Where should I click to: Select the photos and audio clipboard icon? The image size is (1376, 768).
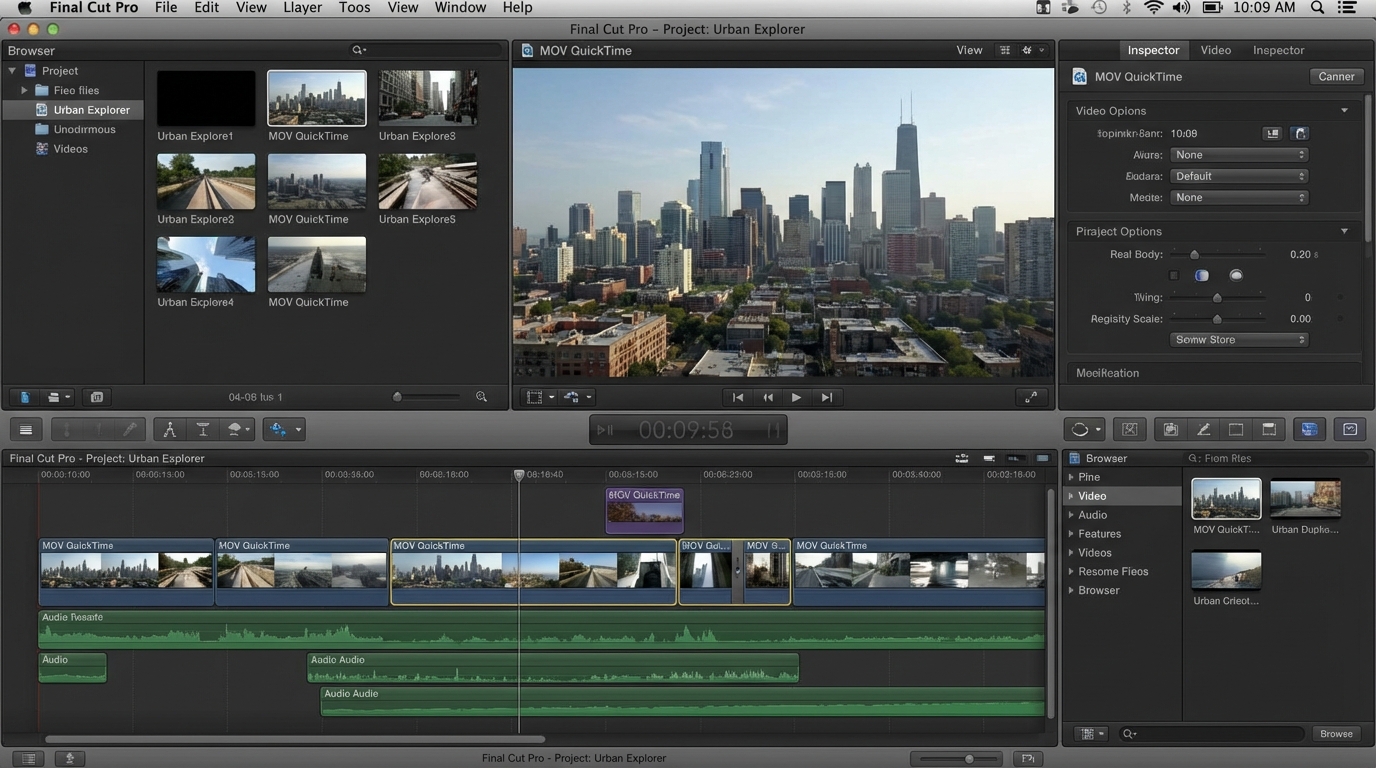(x=1170, y=429)
